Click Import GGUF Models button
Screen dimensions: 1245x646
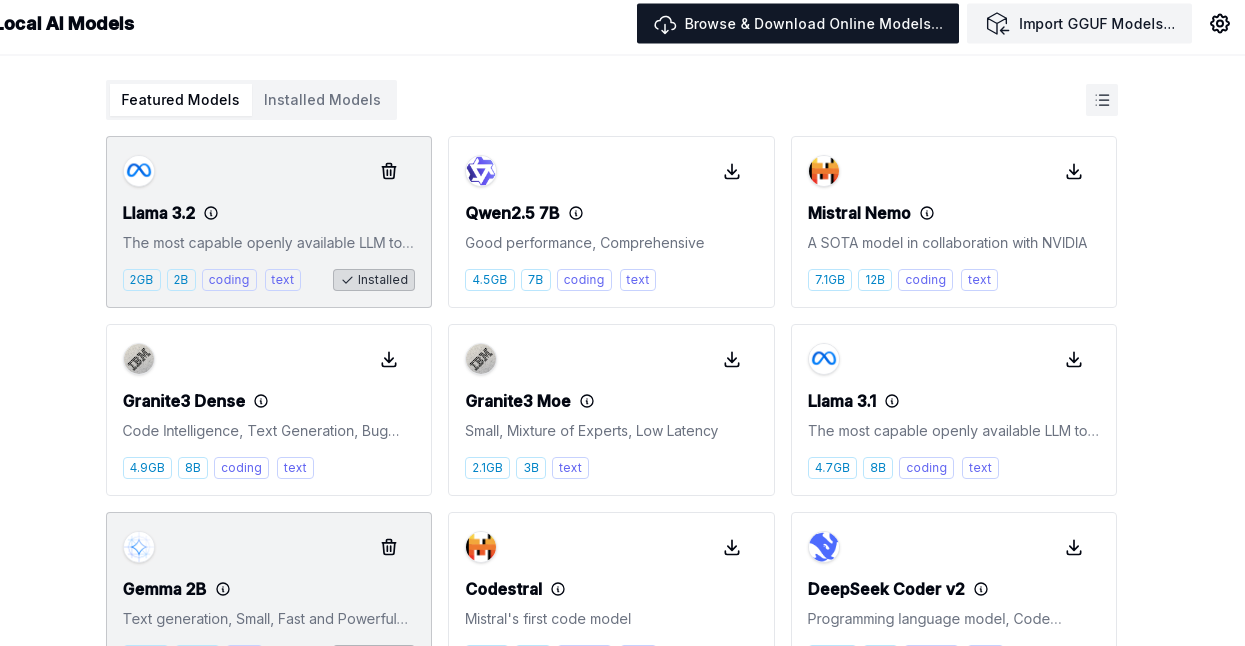click(1080, 23)
